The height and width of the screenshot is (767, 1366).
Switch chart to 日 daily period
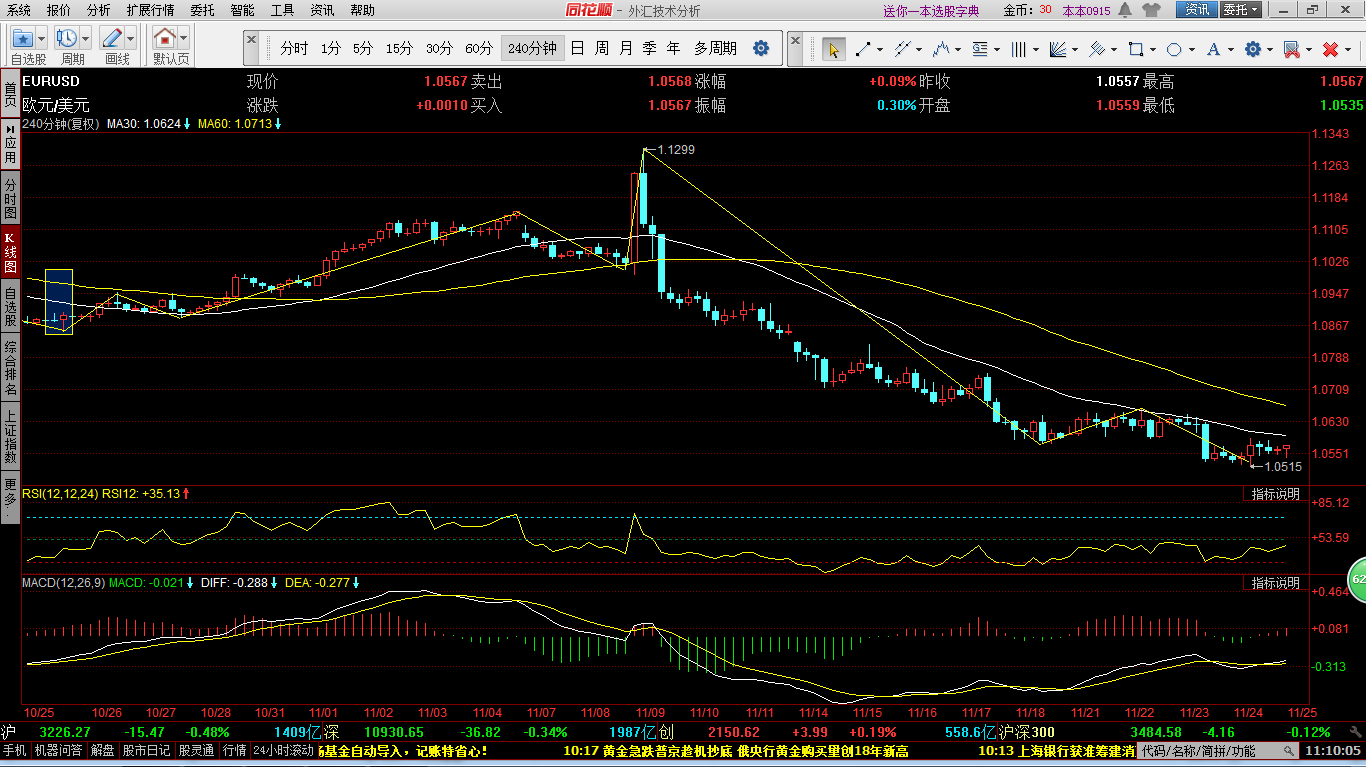(x=577, y=48)
